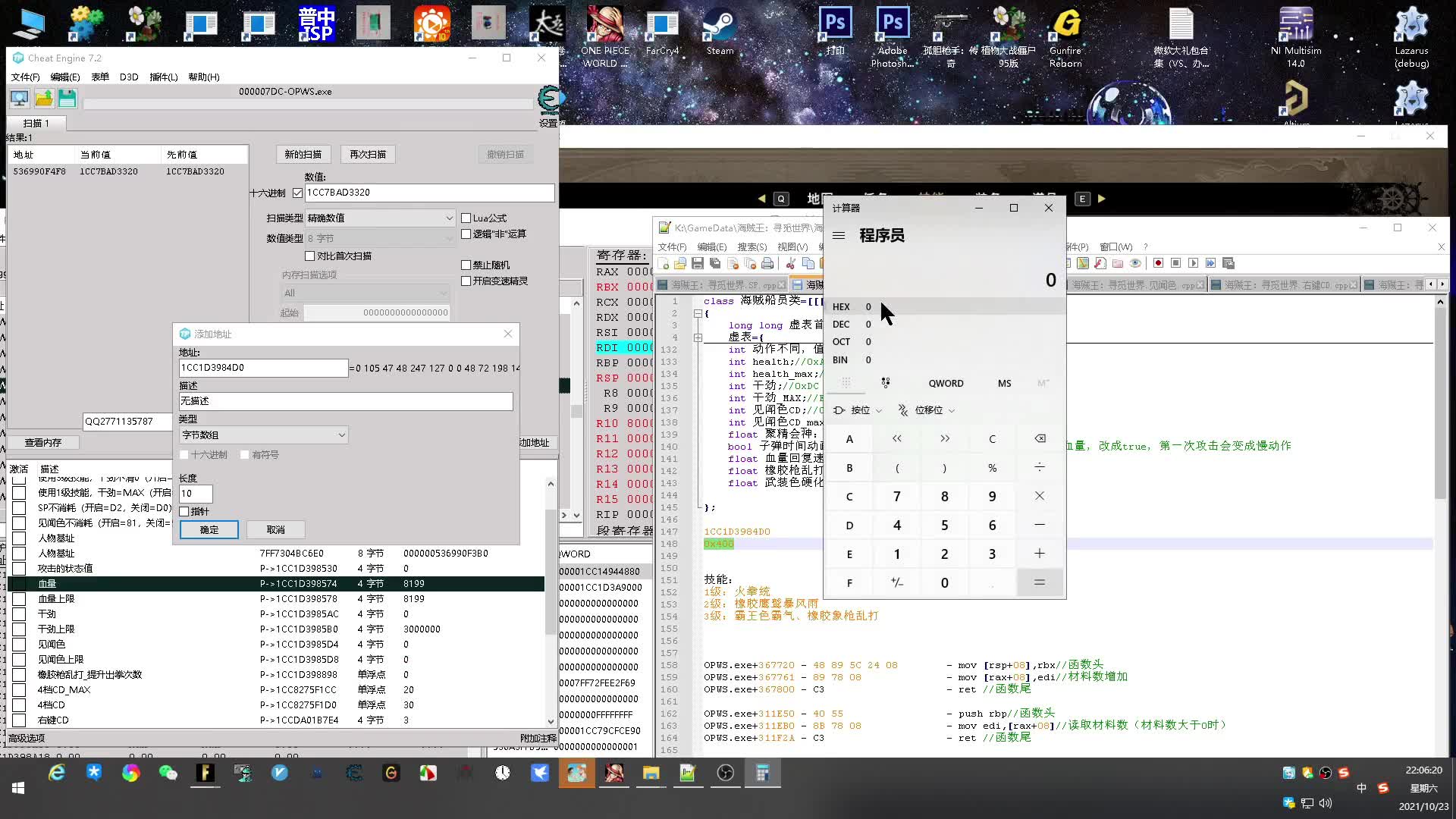1456x819 pixels.
Task: Expand the calculator 按位 bitwise dropdown
Action: [x=859, y=410]
